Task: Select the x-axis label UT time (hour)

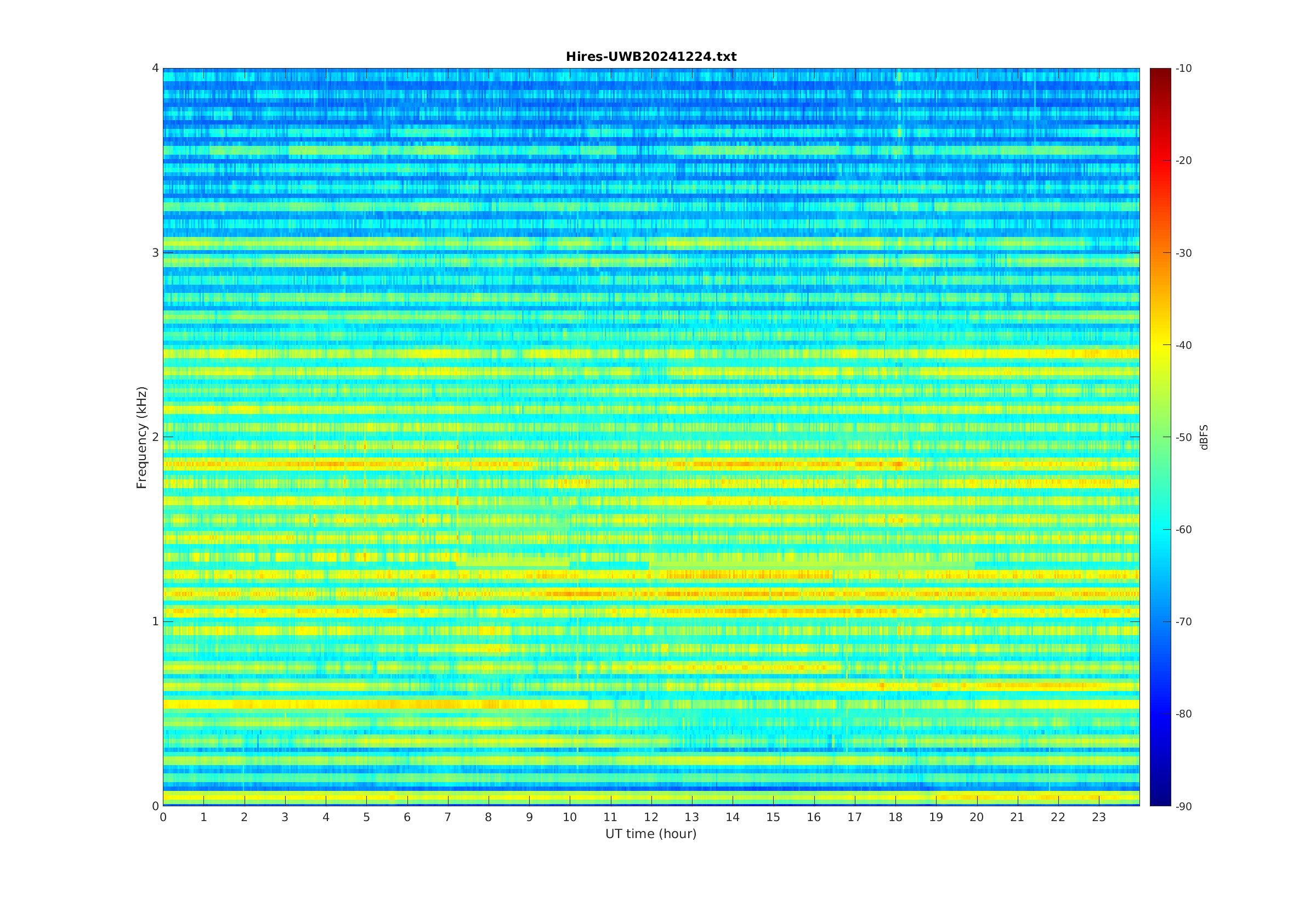Action: [651, 834]
